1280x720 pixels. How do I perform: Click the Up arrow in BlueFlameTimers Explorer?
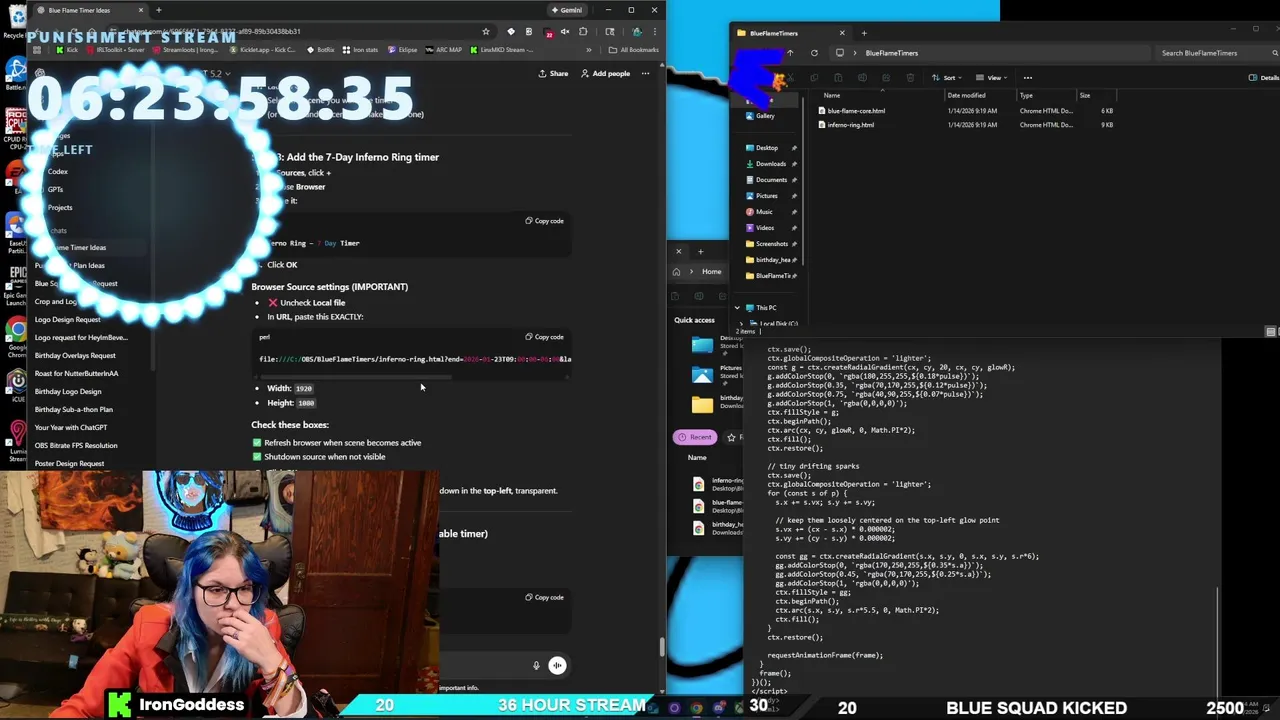click(790, 53)
